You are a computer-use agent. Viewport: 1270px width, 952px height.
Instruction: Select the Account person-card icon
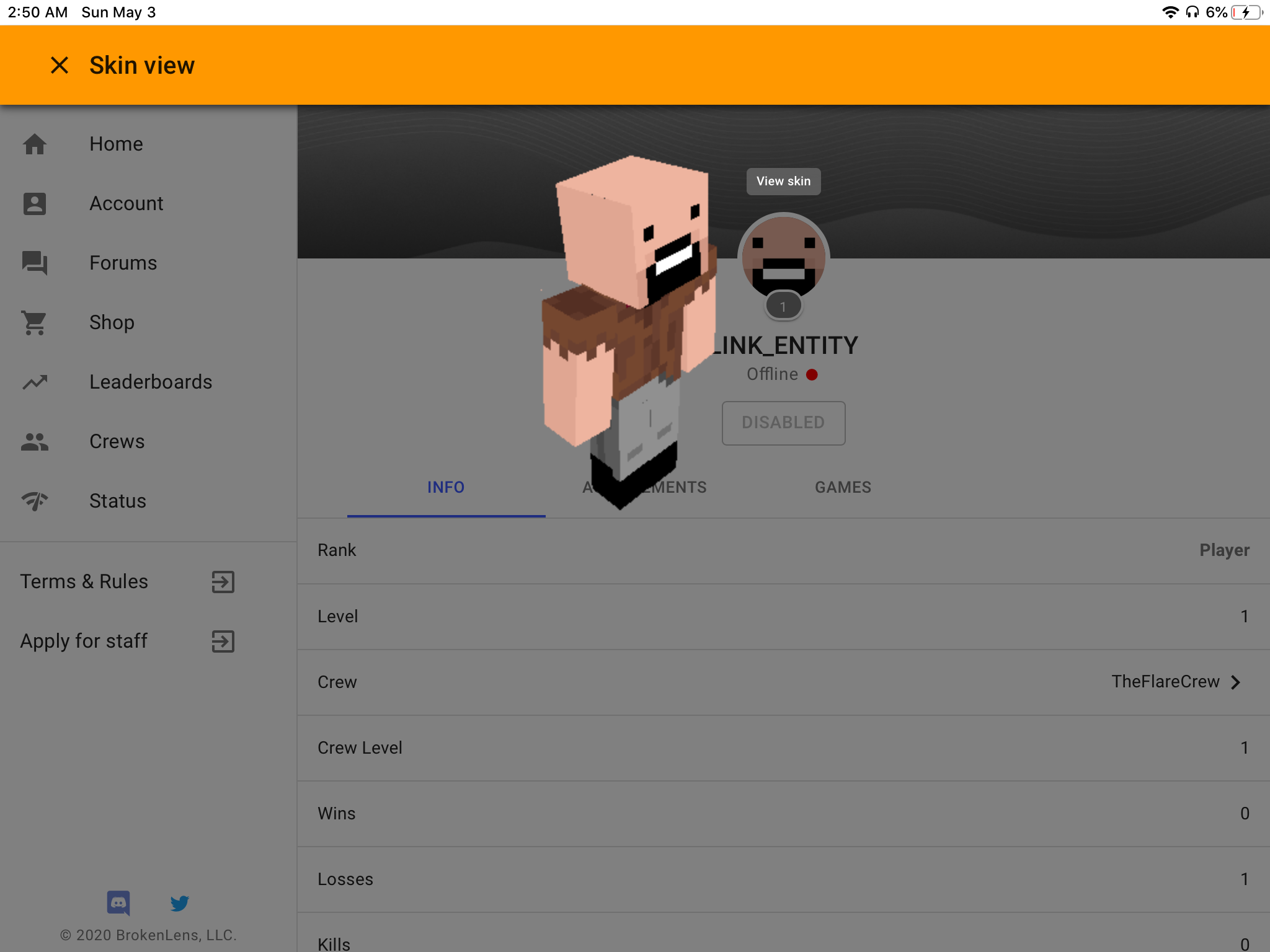coord(35,203)
